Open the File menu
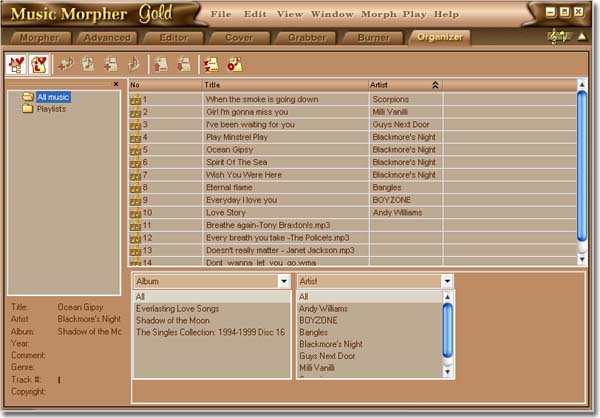600x418 pixels. pyautogui.click(x=221, y=14)
